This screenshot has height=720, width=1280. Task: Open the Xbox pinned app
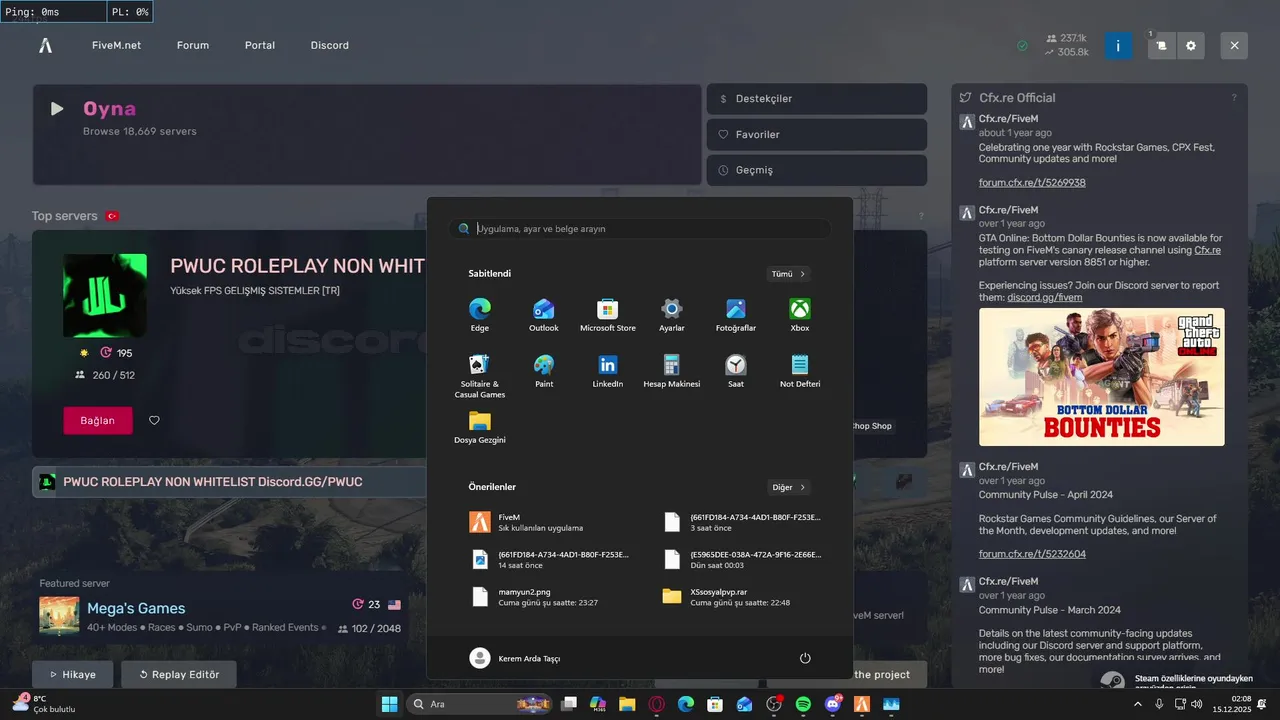tap(800, 315)
